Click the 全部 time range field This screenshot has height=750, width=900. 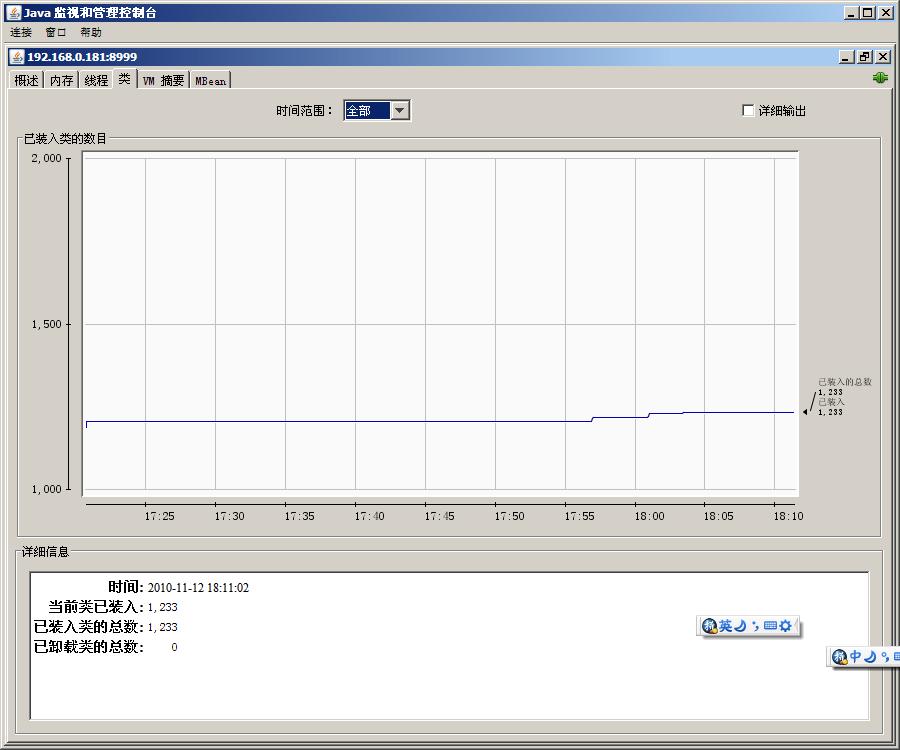tap(367, 110)
